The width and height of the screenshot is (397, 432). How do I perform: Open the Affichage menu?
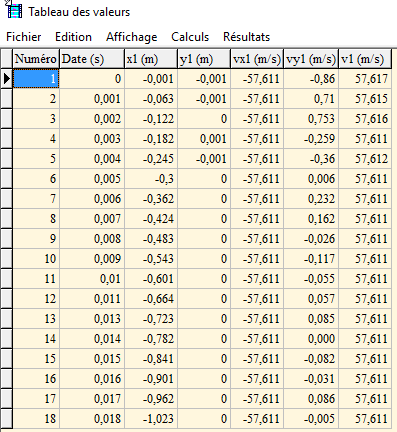[132, 37]
